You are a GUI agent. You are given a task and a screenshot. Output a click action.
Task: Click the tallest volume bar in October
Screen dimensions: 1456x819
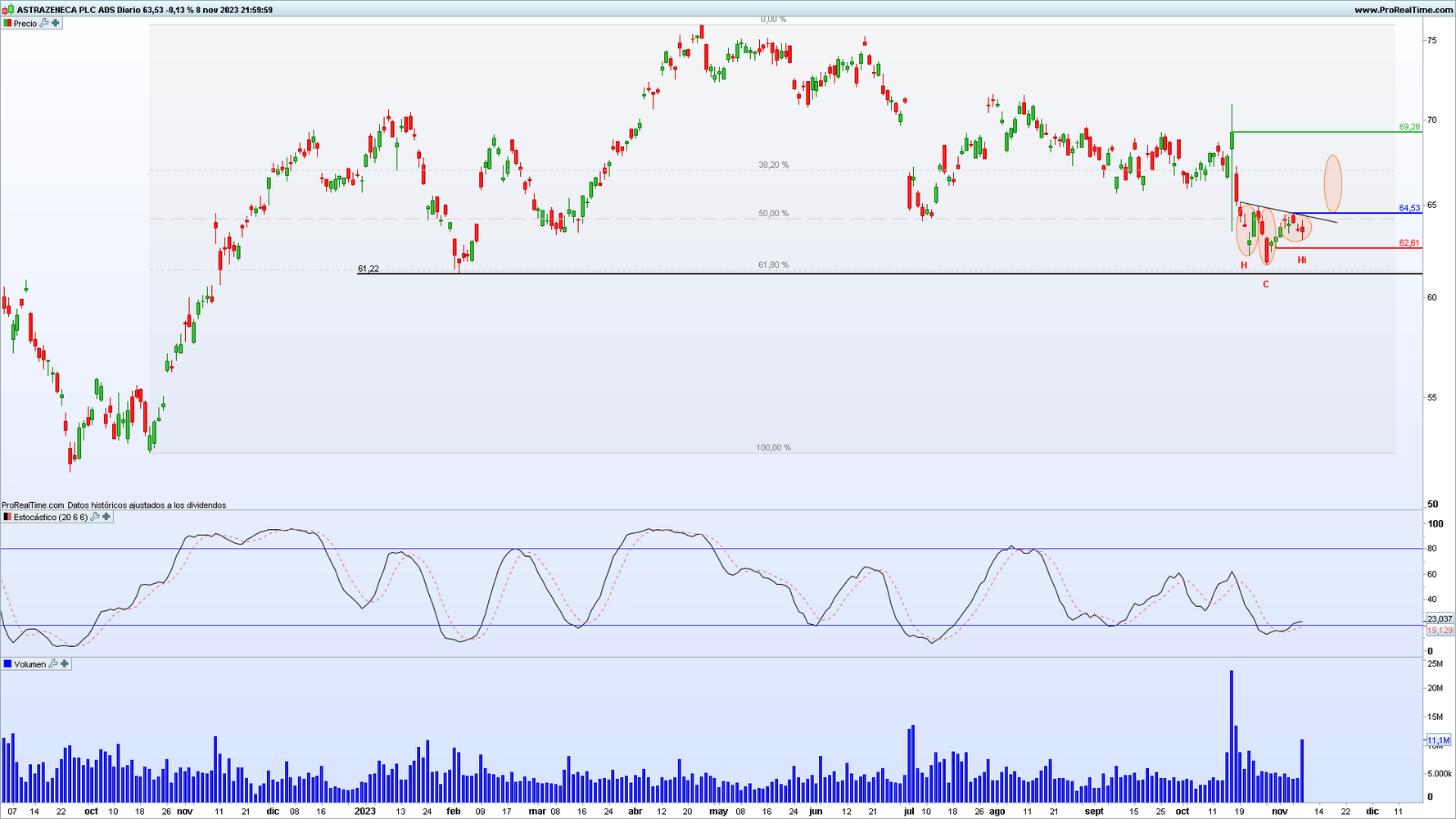click(1232, 736)
